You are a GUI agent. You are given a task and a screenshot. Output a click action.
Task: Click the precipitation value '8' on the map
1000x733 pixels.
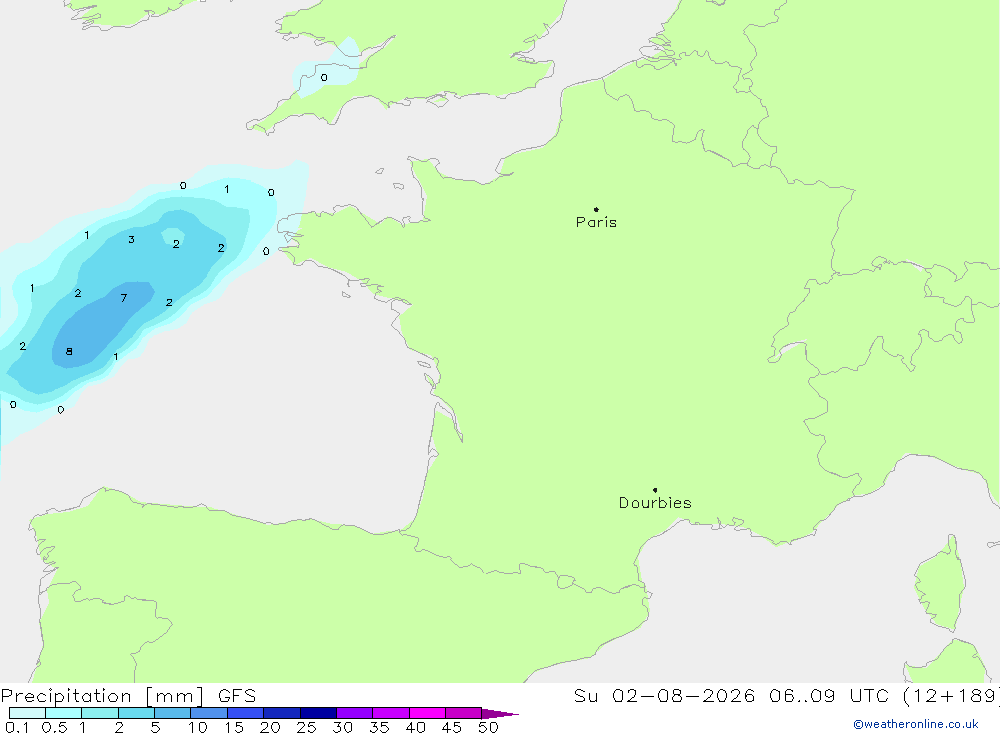click(69, 352)
